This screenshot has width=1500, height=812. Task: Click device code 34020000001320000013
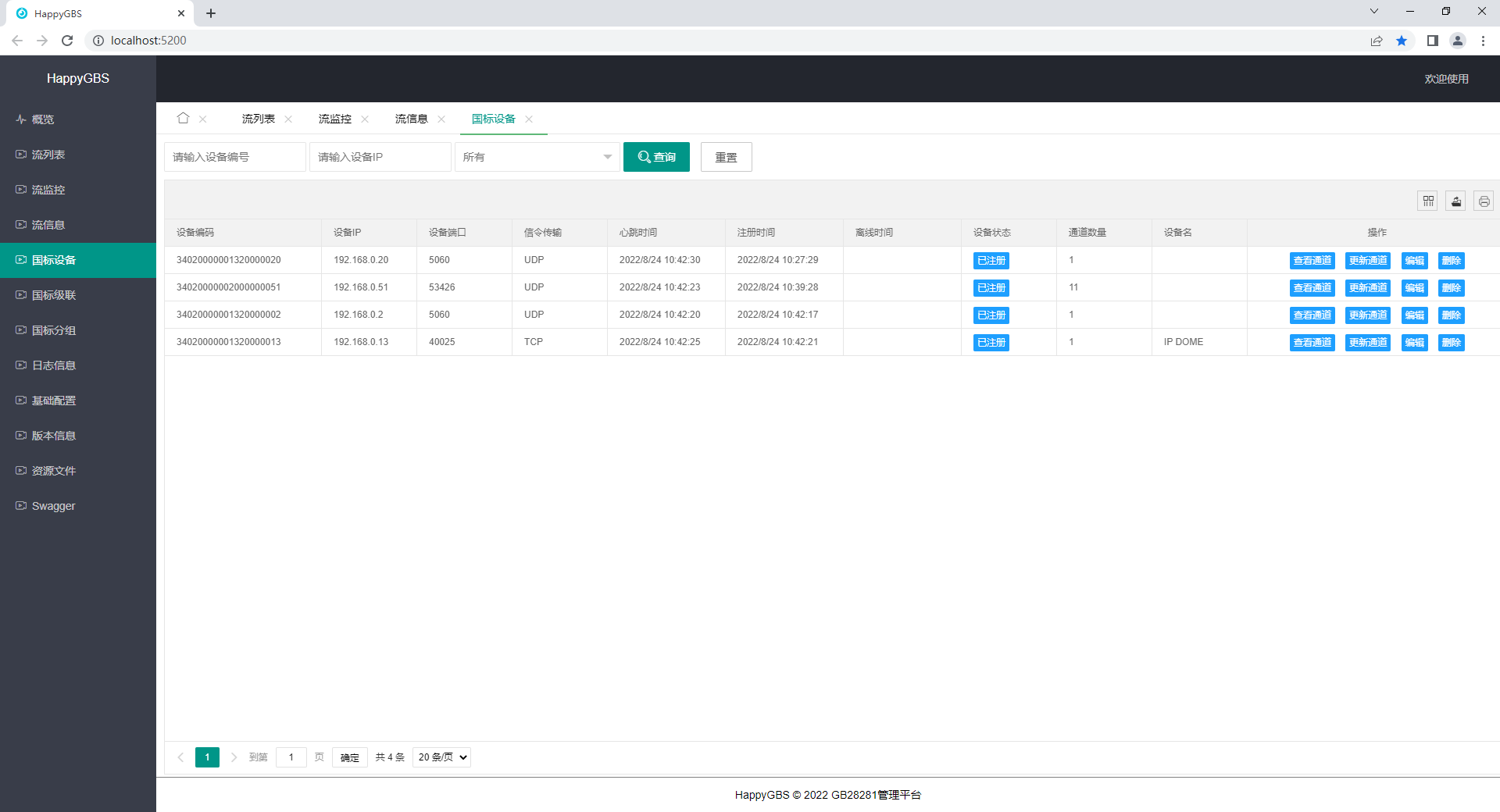[x=229, y=342]
